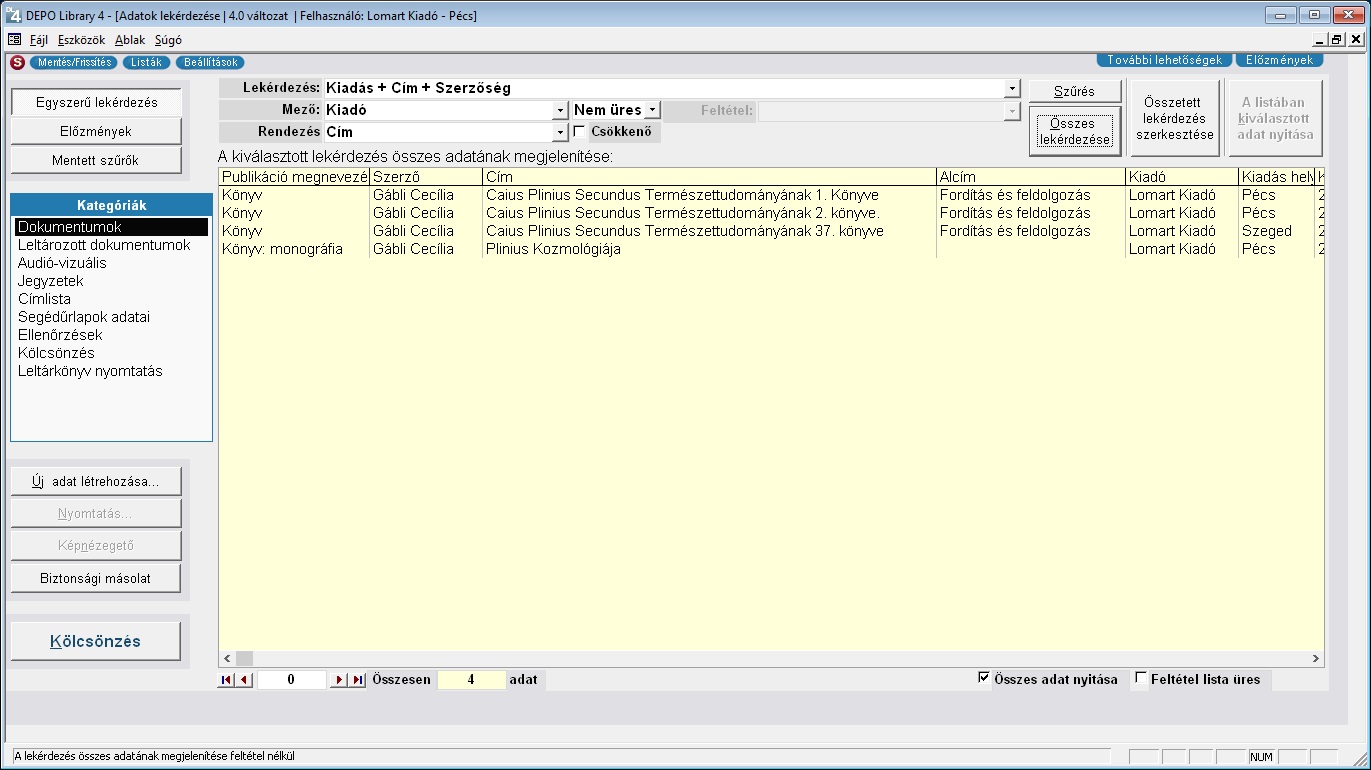
Task: Open the Eszközök menu
Action: click(81, 40)
